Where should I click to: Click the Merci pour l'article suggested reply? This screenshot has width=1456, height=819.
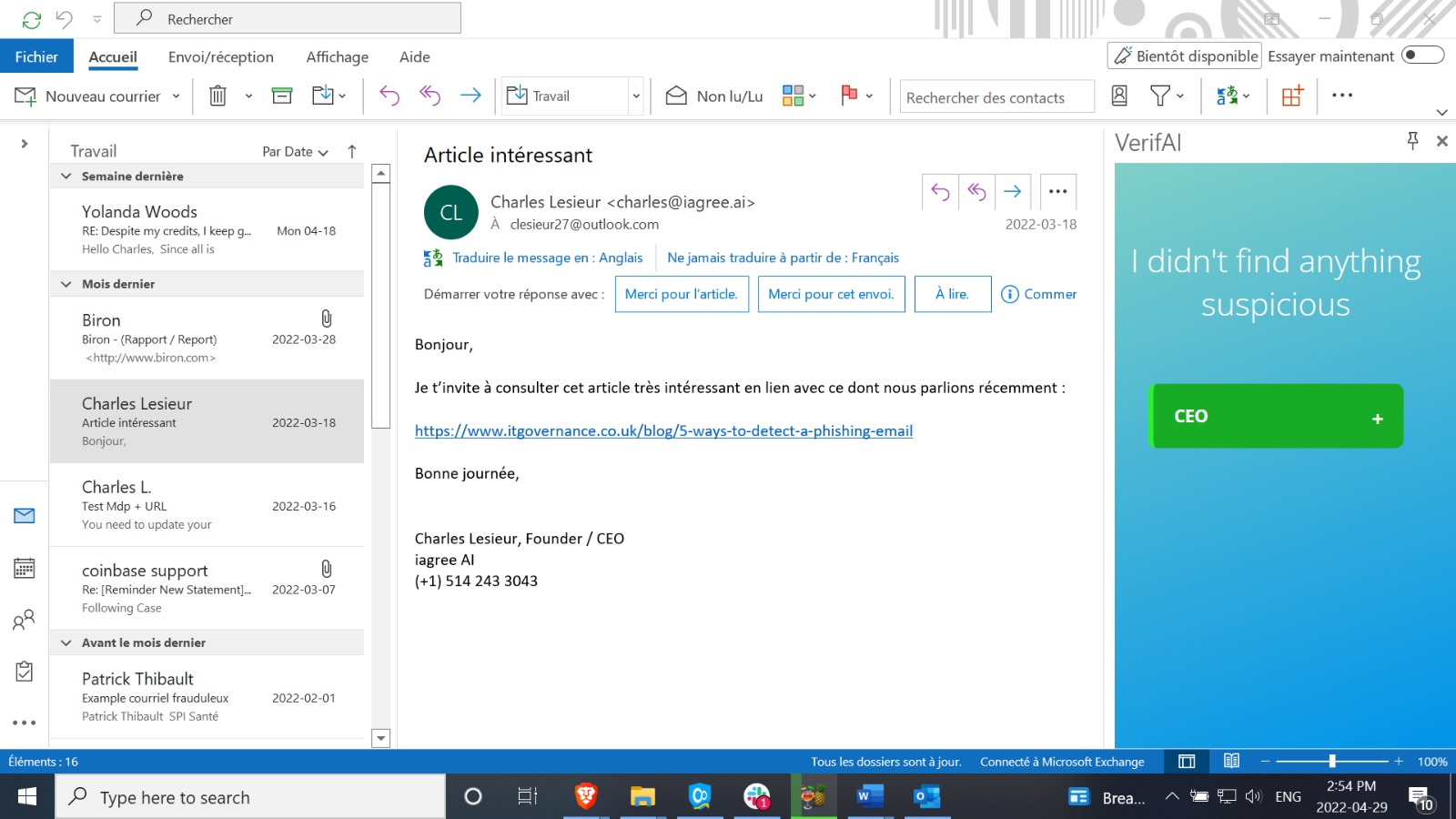click(682, 294)
